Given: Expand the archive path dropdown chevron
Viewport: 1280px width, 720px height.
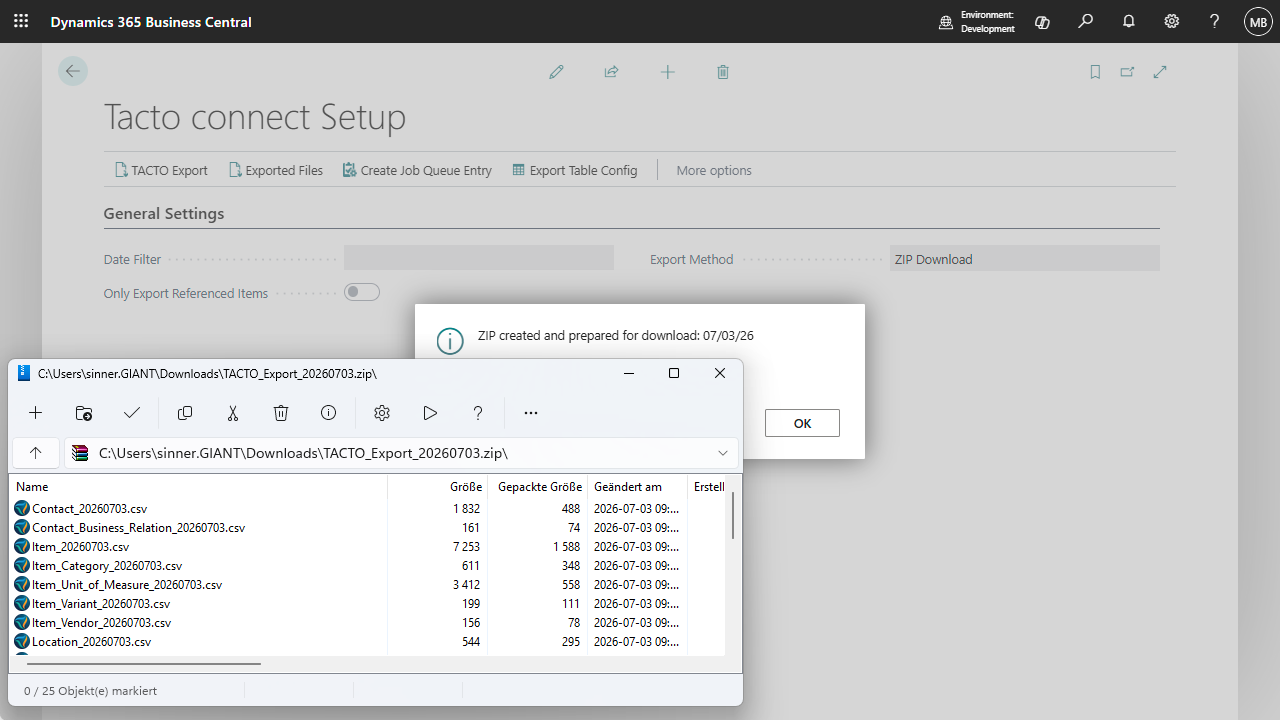Looking at the screenshot, I should tap(723, 453).
